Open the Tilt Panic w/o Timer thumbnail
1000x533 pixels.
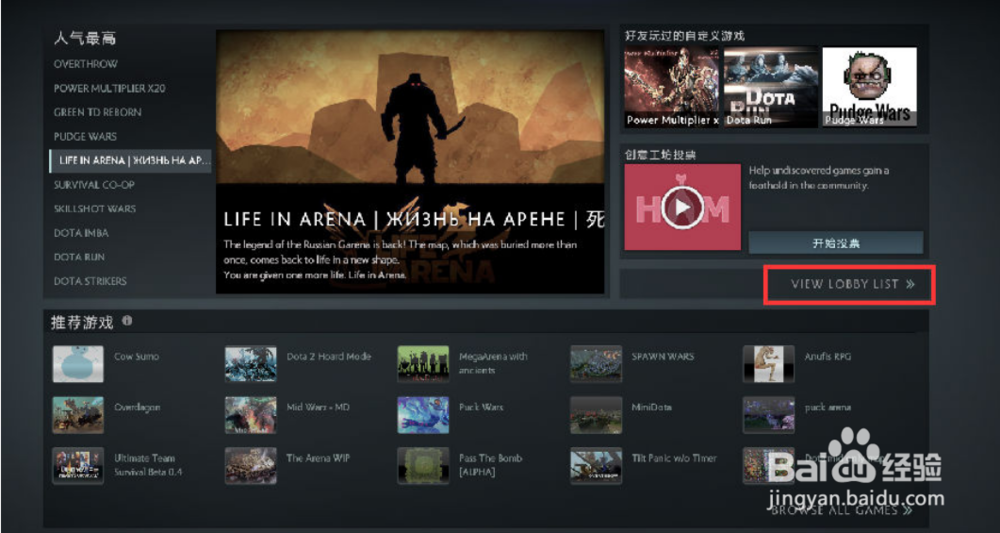(596, 466)
